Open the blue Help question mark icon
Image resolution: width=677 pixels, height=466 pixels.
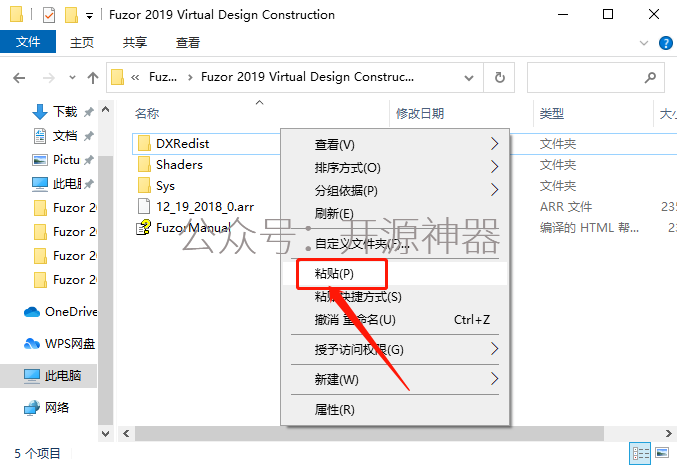tap(666, 43)
